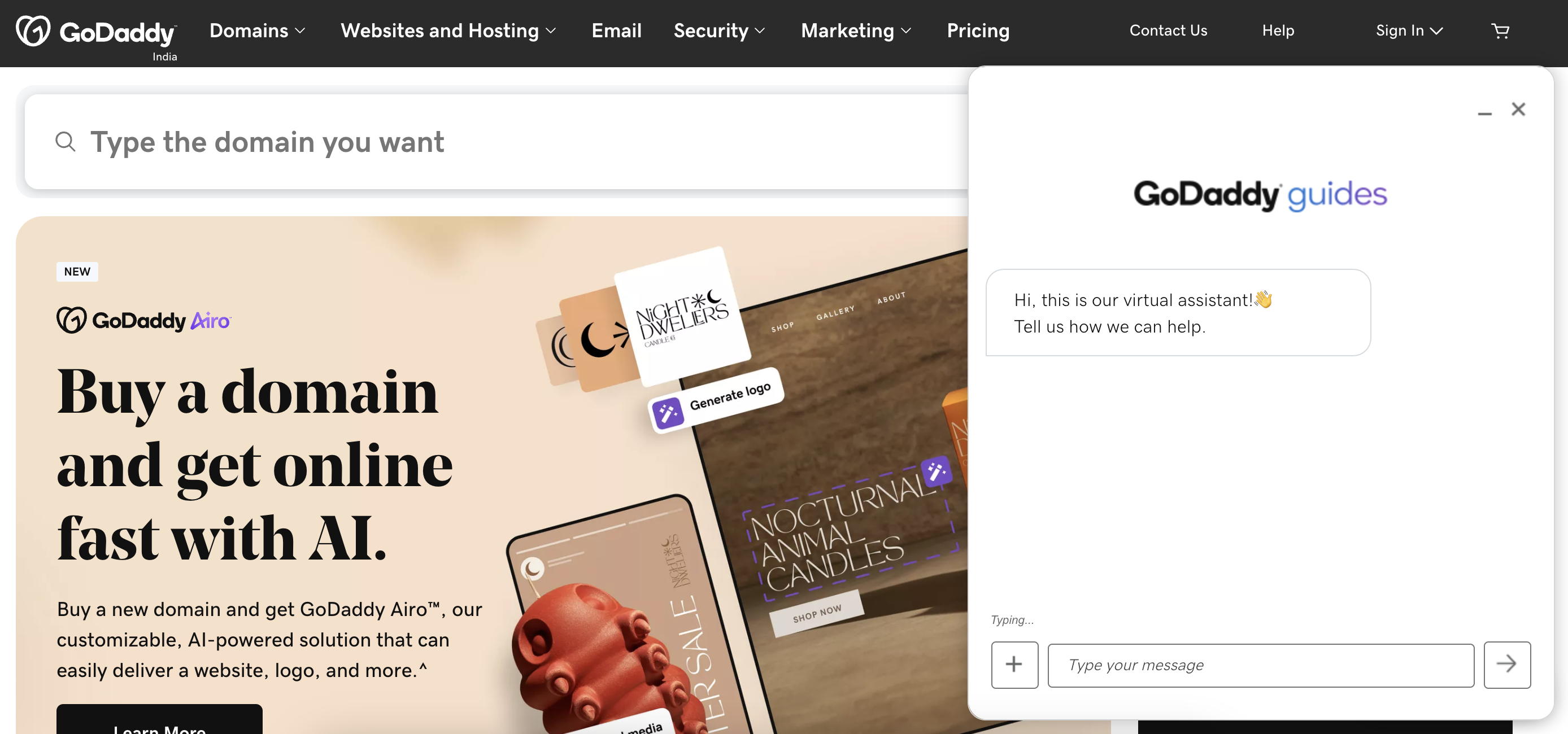
Task: Minimize the GoDaddy guides chat panel
Action: [x=1484, y=113]
